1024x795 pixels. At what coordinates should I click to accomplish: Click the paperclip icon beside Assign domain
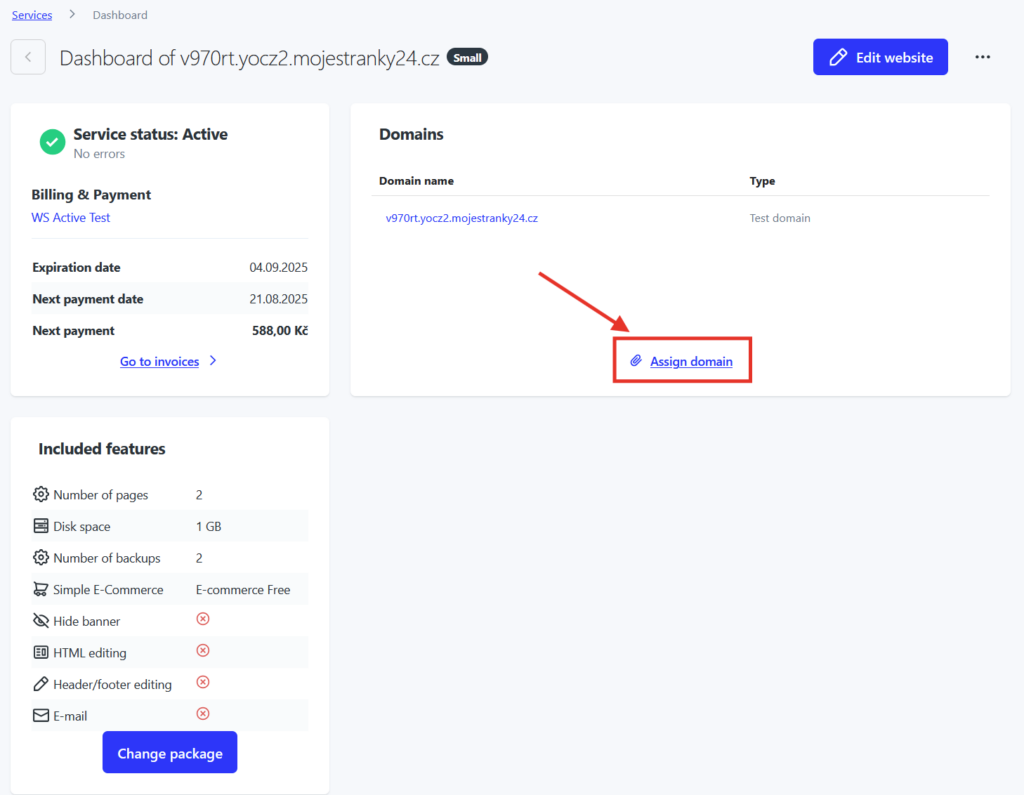(x=635, y=361)
